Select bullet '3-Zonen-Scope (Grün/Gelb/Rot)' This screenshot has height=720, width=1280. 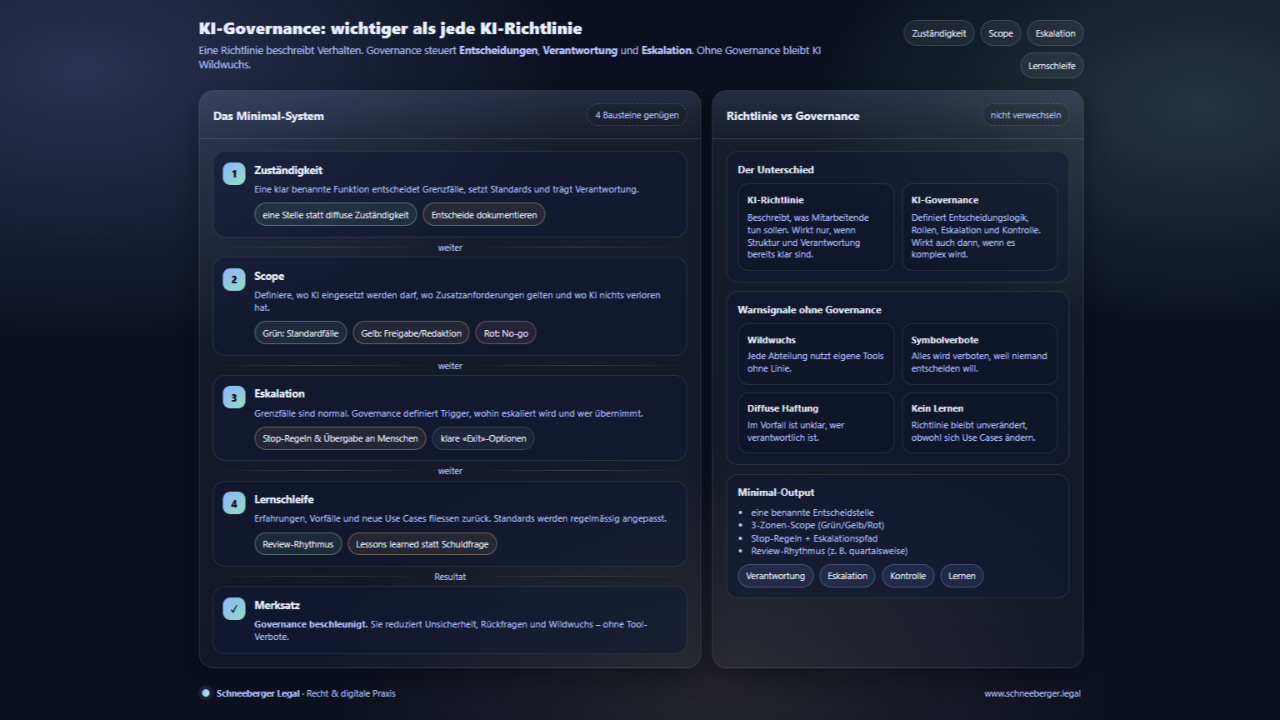pos(817,525)
